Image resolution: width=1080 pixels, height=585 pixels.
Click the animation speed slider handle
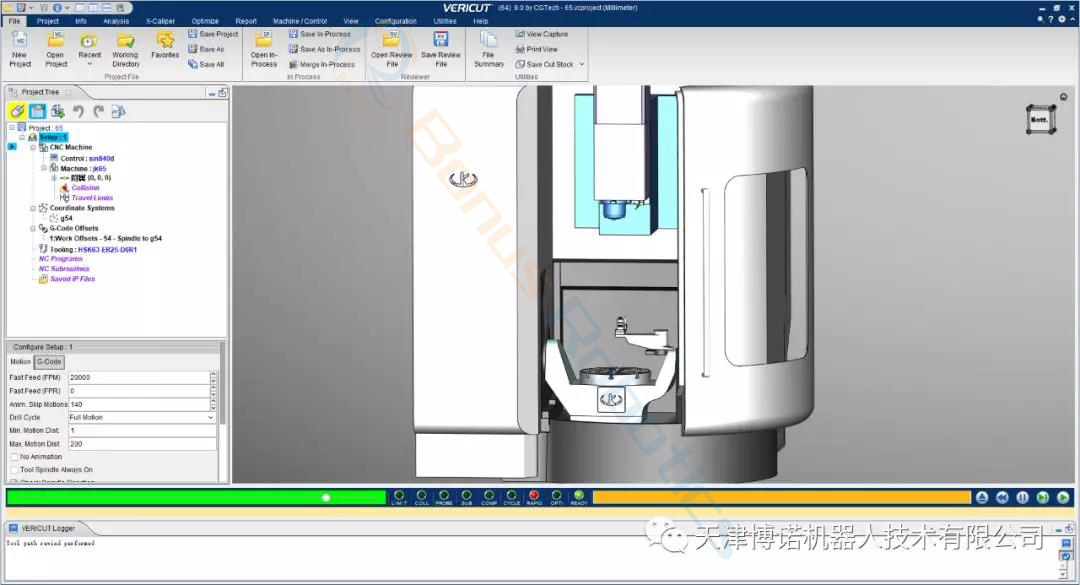[326, 497]
